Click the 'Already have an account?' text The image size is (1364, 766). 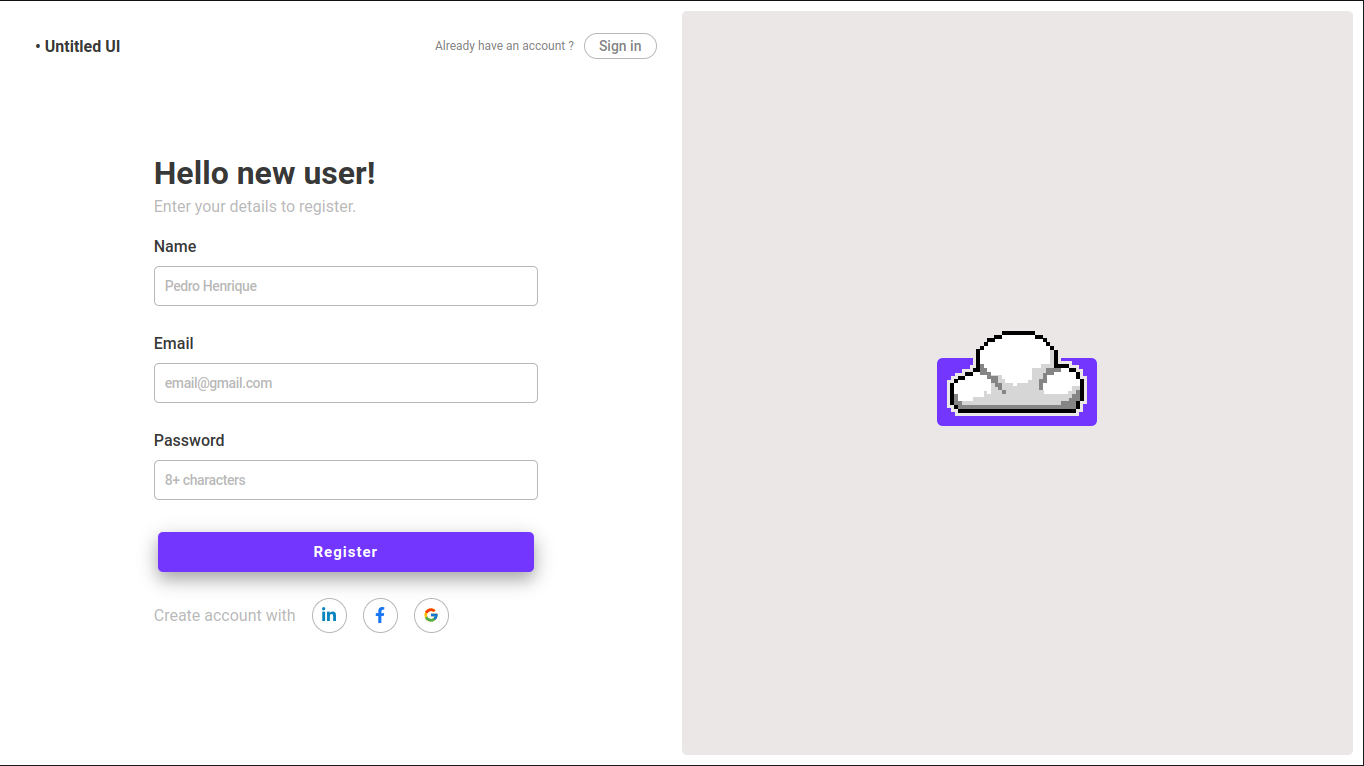pyautogui.click(x=503, y=45)
